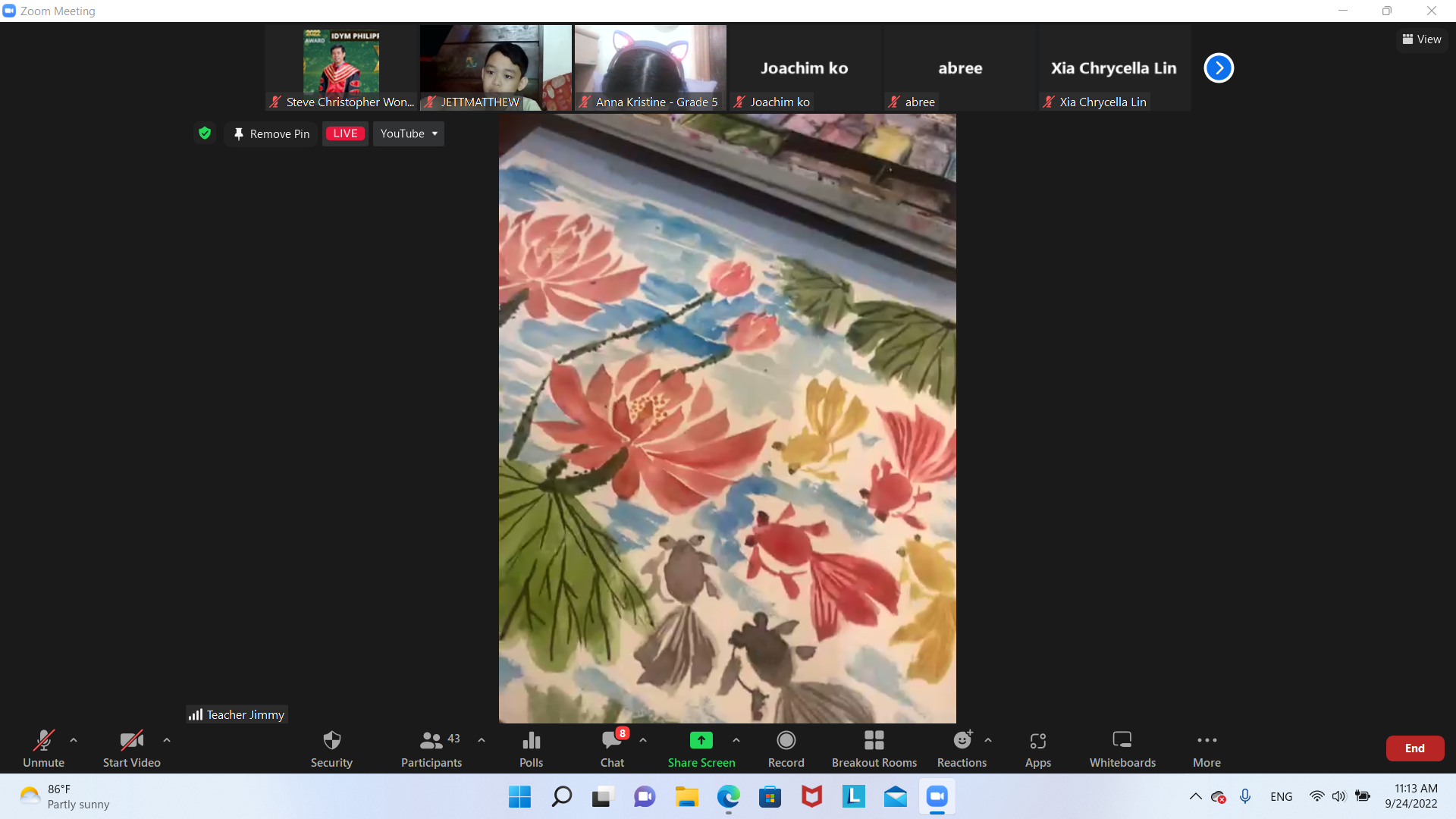Open Windows Search from taskbar
The height and width of the screenshot is (819, 1456).
[561, 797]
